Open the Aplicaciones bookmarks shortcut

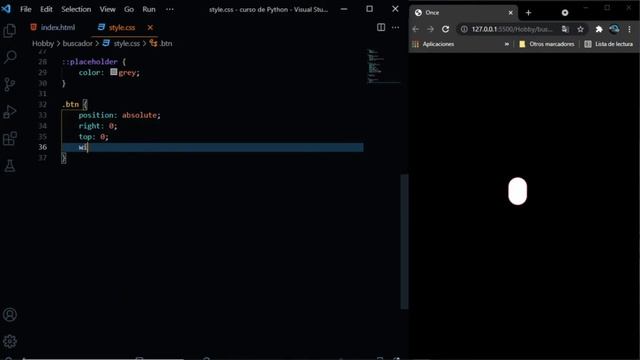click(433, 44)
